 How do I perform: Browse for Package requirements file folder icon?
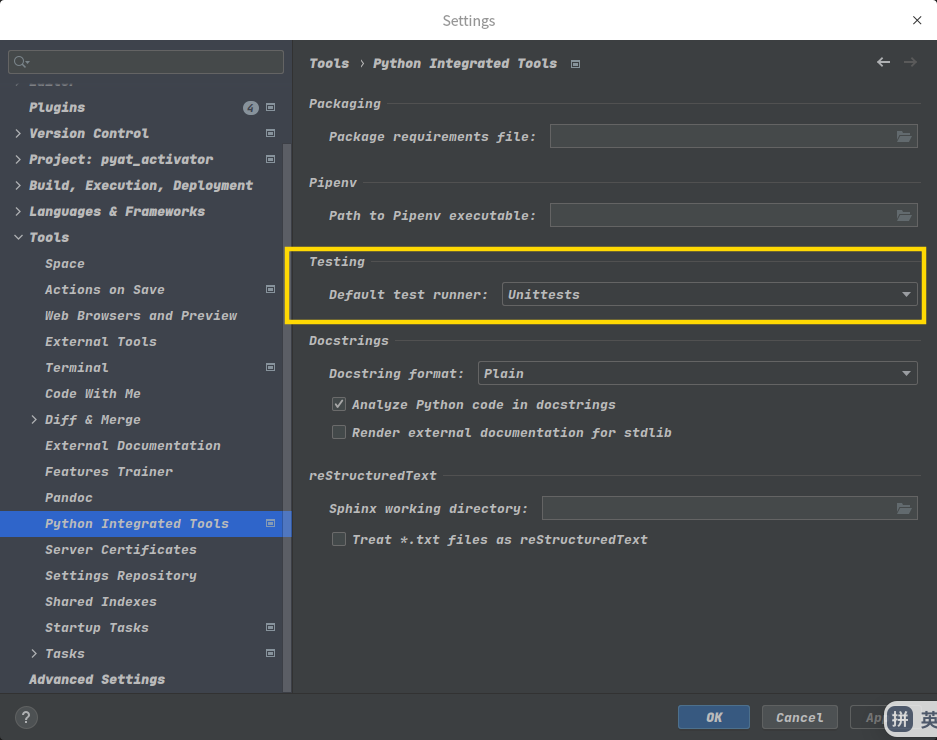(x=904, y=136)
